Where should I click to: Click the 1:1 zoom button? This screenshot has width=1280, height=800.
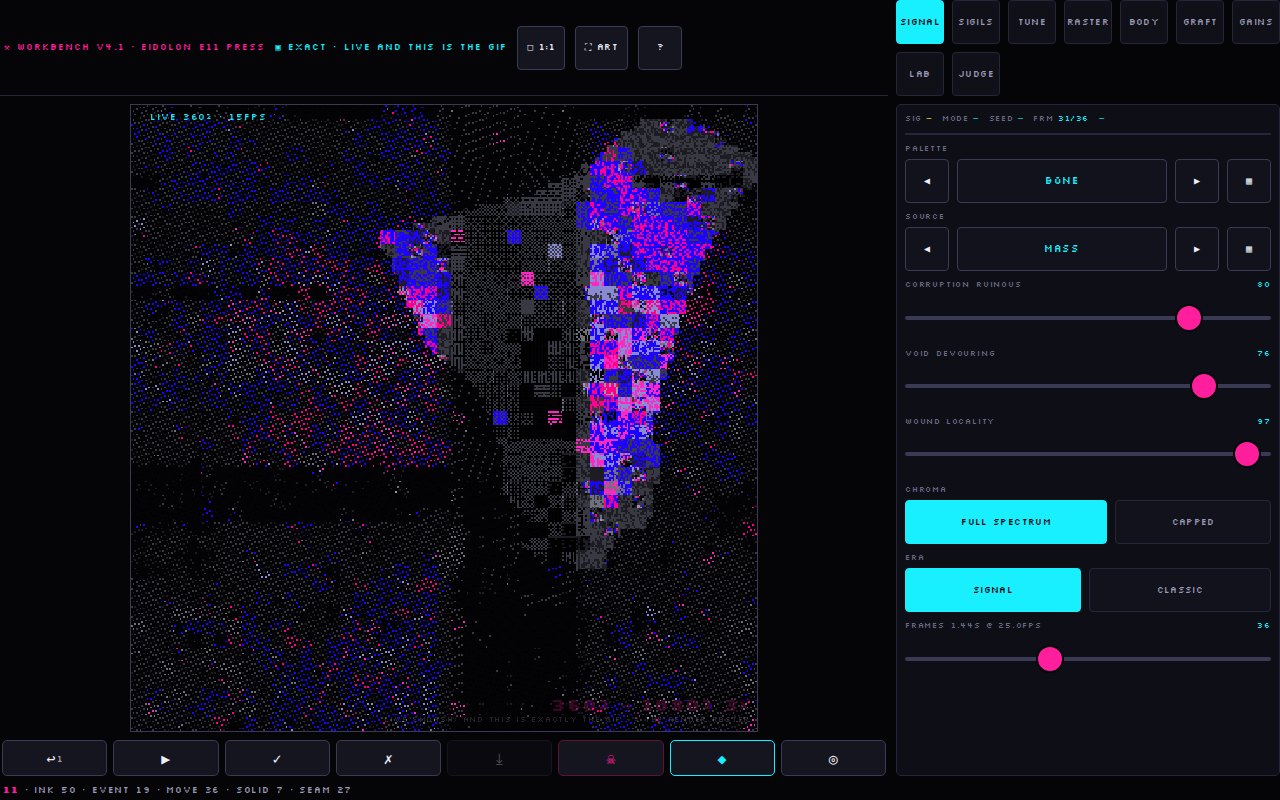(541, 48)
